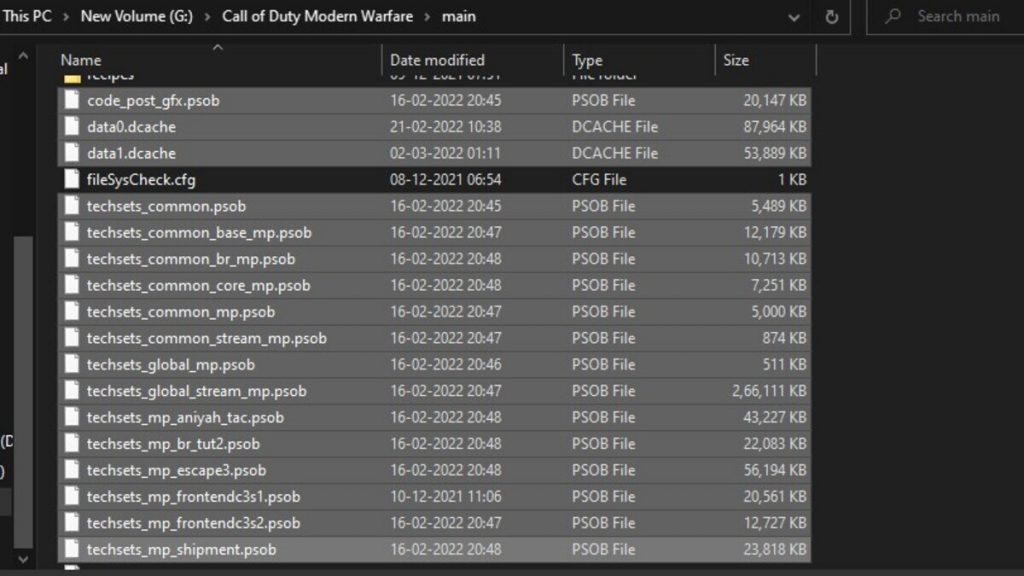Click the file icon of fileSysCheck.cfg
The image size is (1024, 576).
click(72, 180)
